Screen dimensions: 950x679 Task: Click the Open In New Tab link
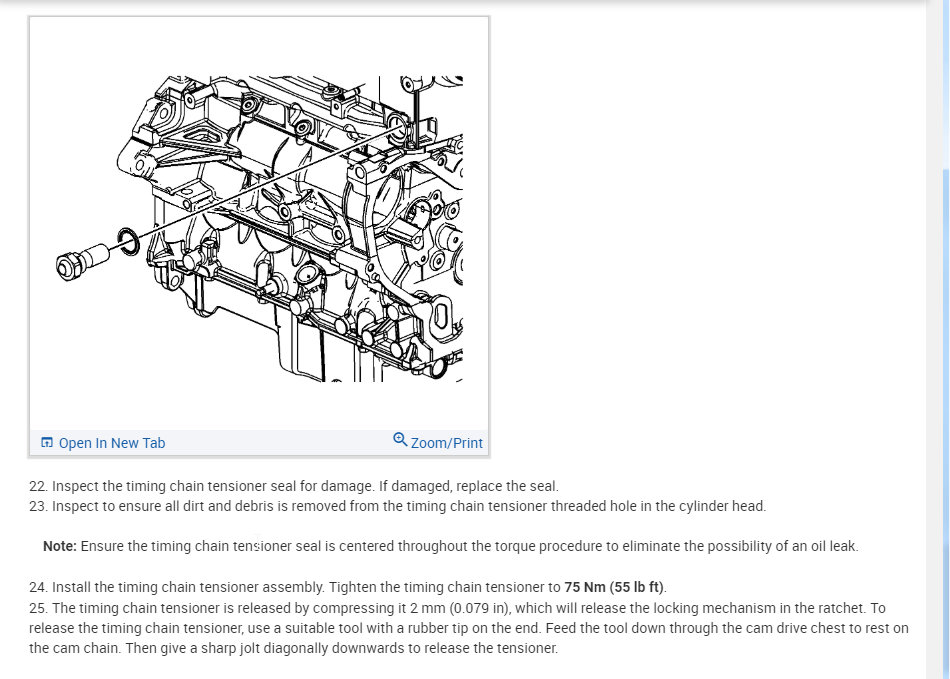(111, 443)
